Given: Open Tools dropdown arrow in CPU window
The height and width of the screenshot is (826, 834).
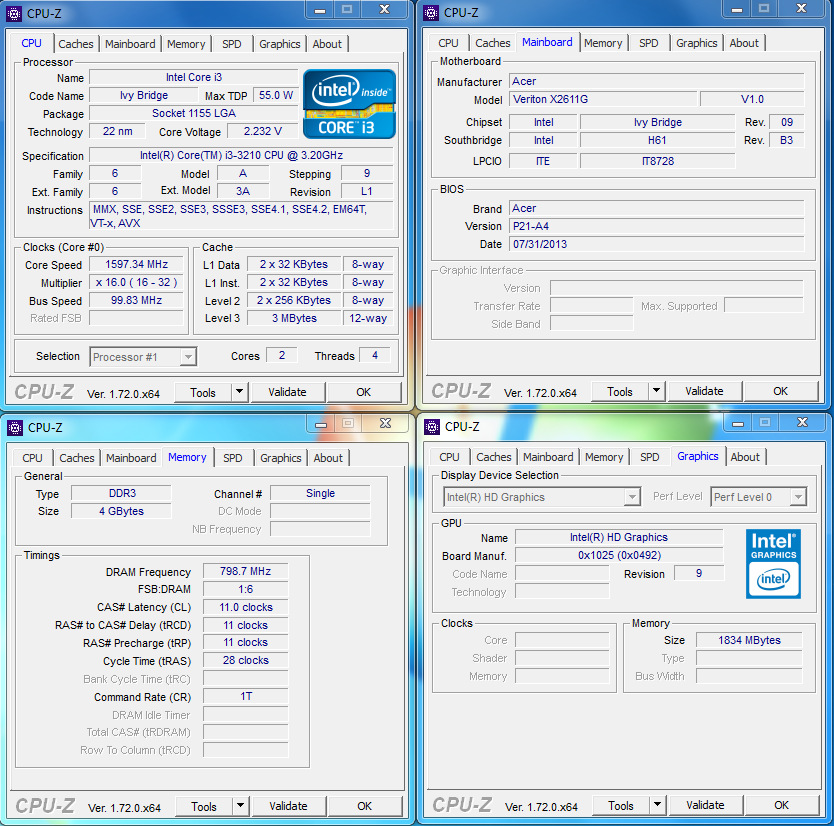Looking at the screenshot, I should (x=239, y=392).
